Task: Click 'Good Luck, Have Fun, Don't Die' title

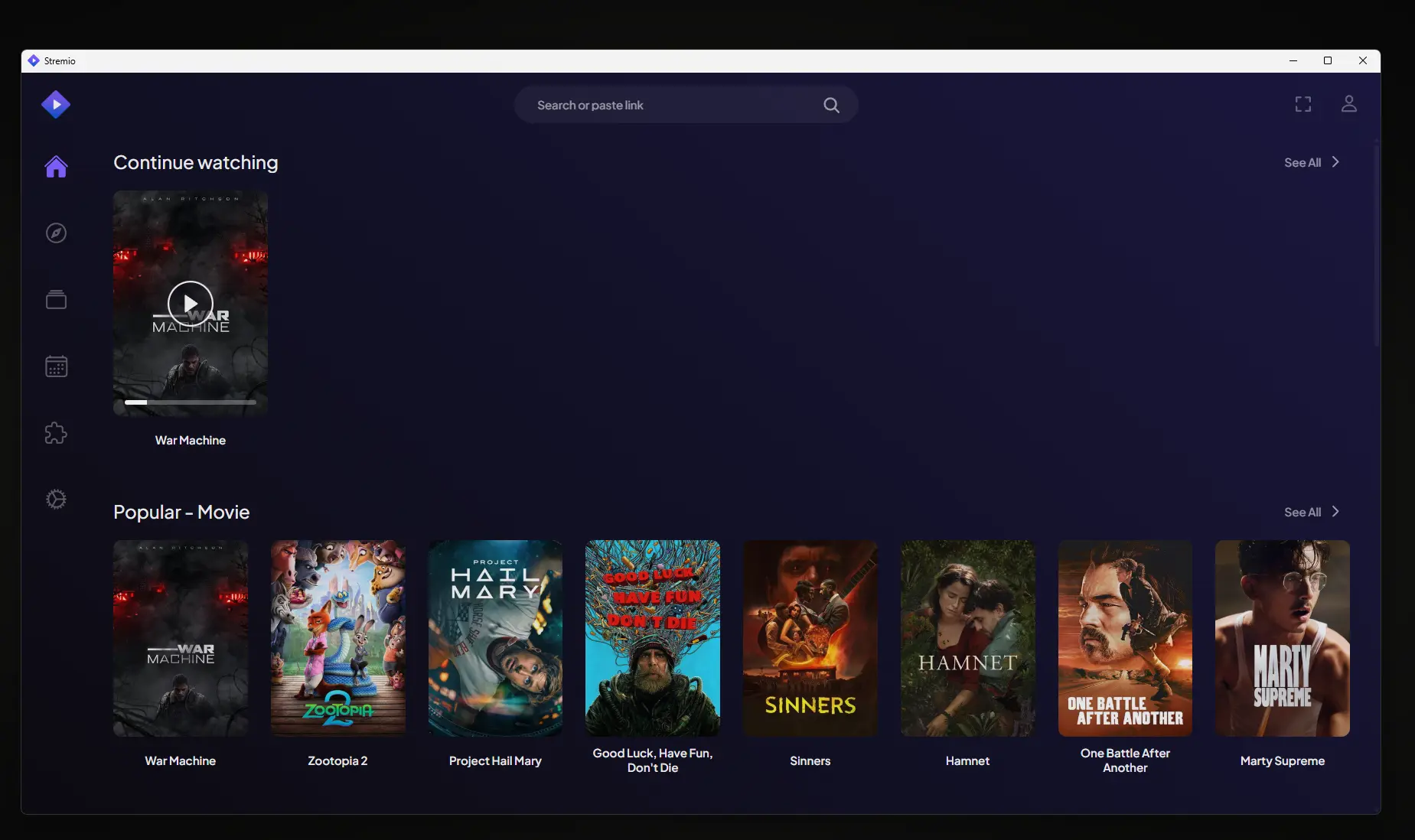Action: click(653, 760)
